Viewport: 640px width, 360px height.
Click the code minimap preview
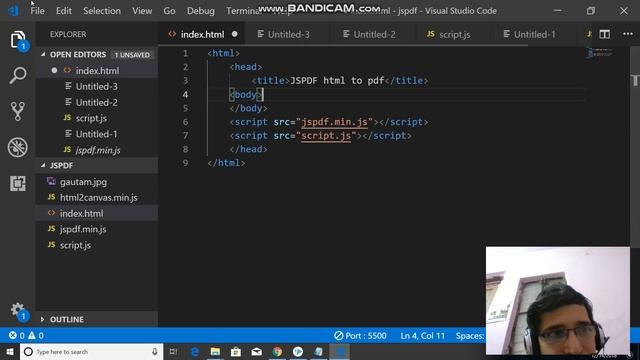click(599, 53)
